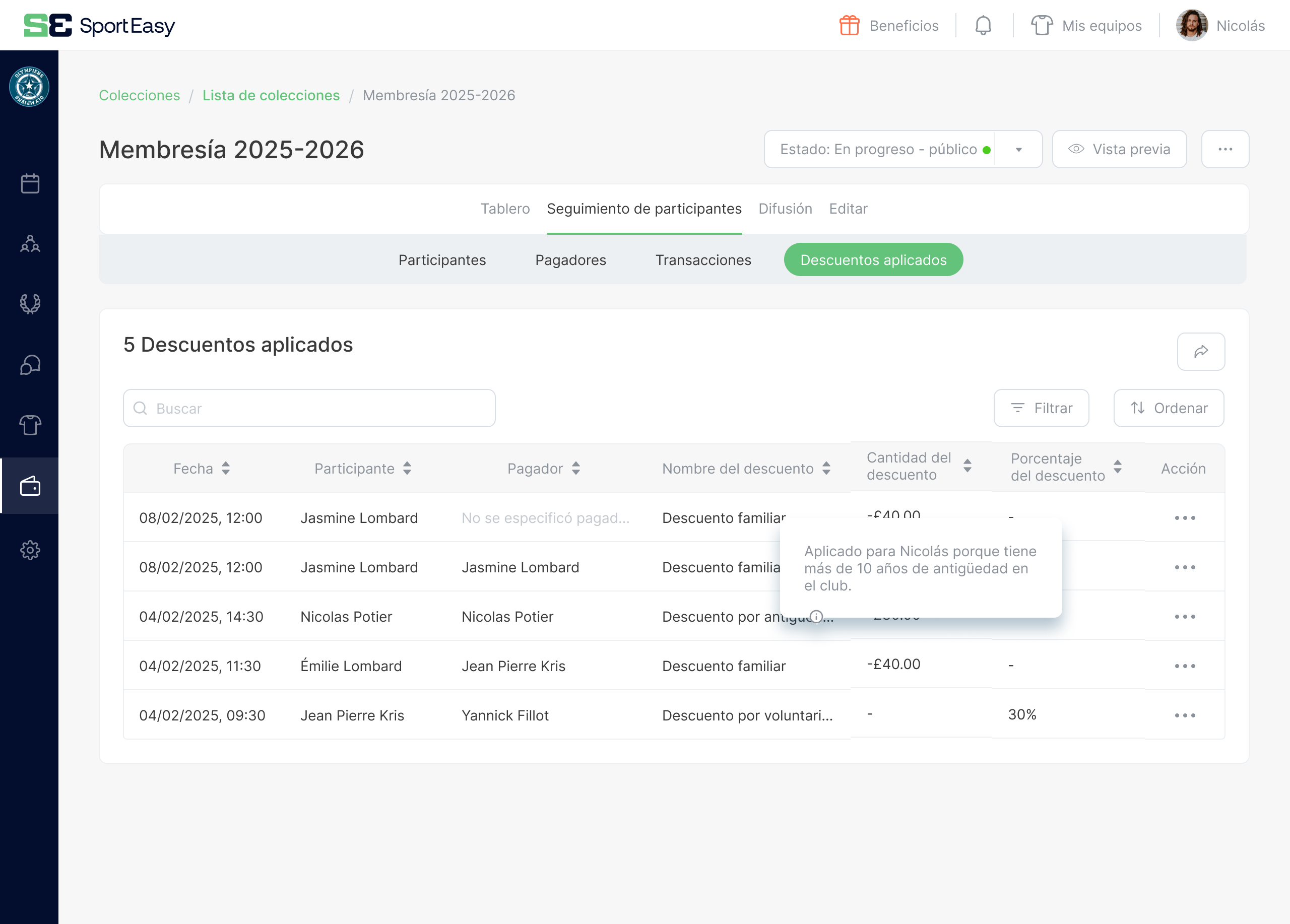Screen dimensions: 1290x924
Task: Open the laurel championship sidebar icon
Action: pyautogui.click(x=30, y=304)
